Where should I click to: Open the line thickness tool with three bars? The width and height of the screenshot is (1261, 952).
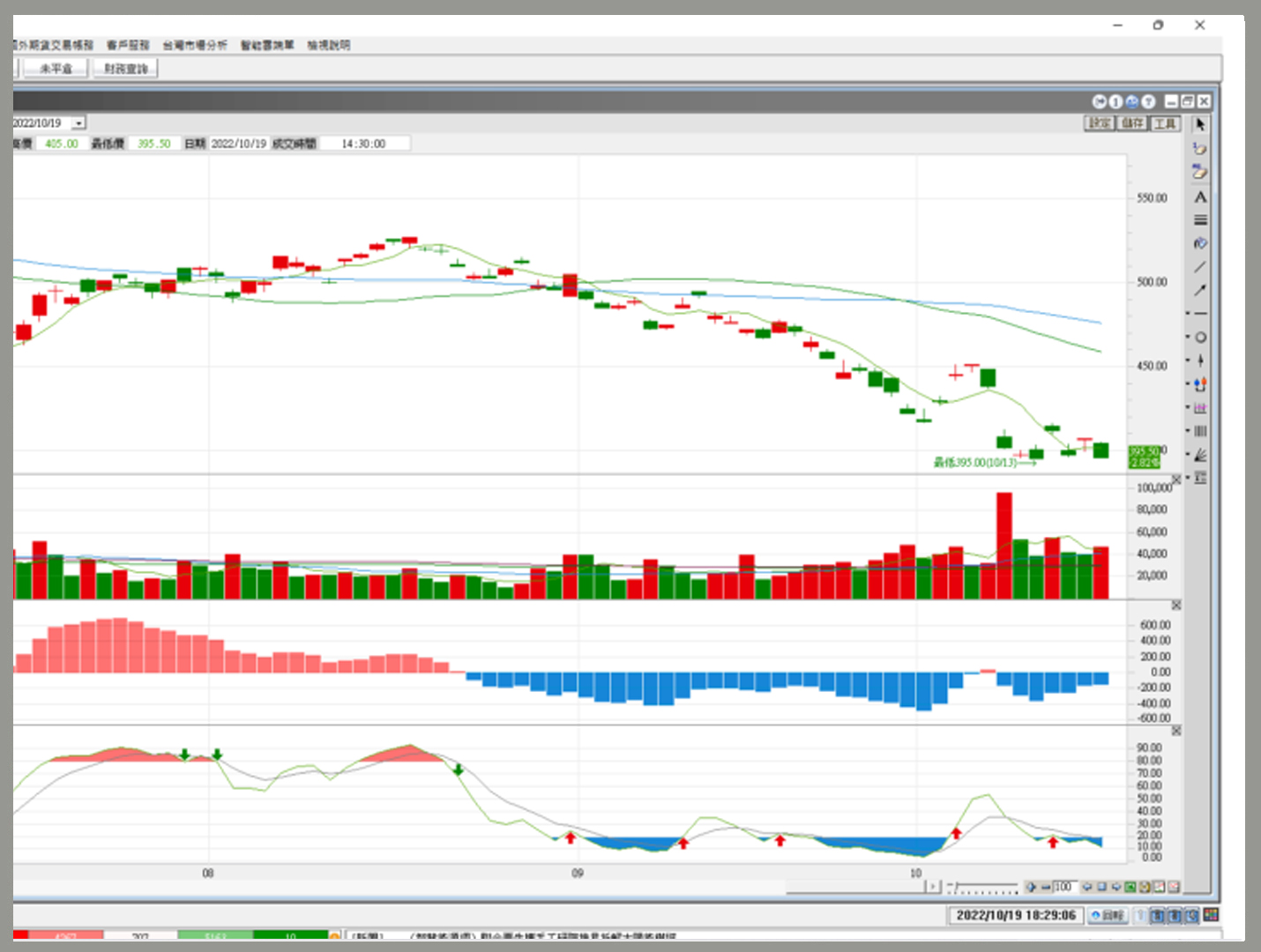tap(1200, 219)
